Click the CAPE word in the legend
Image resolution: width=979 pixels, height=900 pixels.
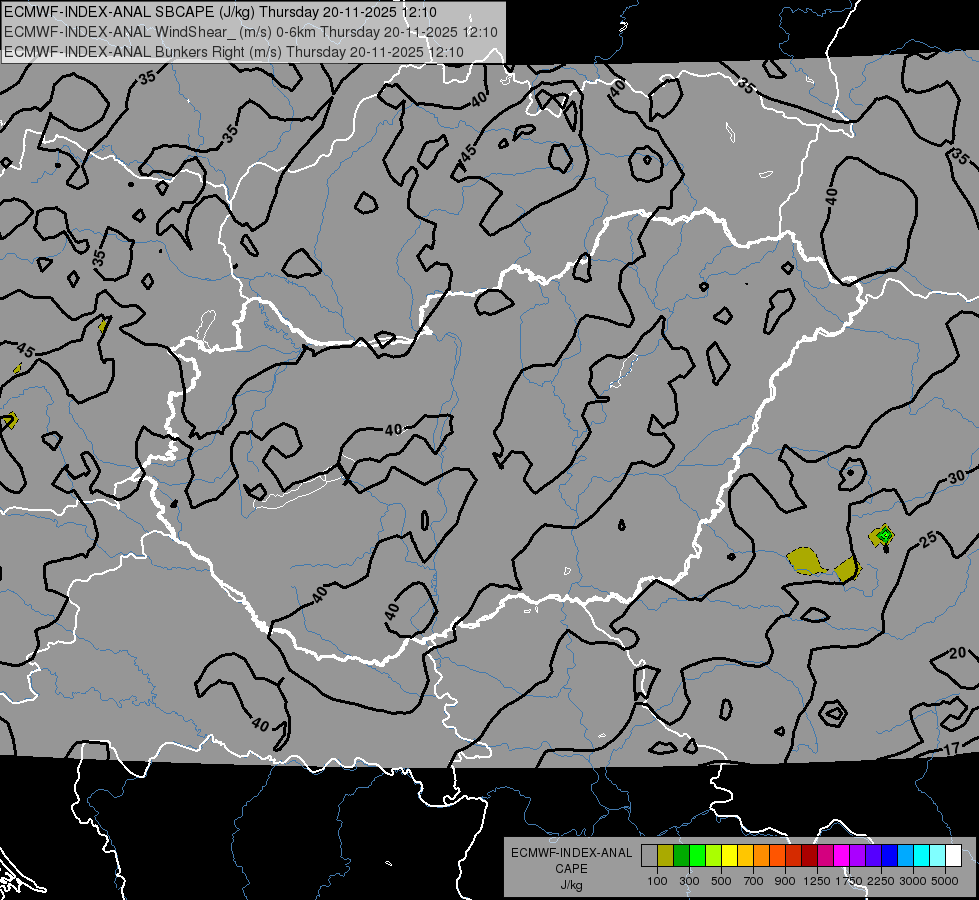pyautogui.click(x=571, y=869)
